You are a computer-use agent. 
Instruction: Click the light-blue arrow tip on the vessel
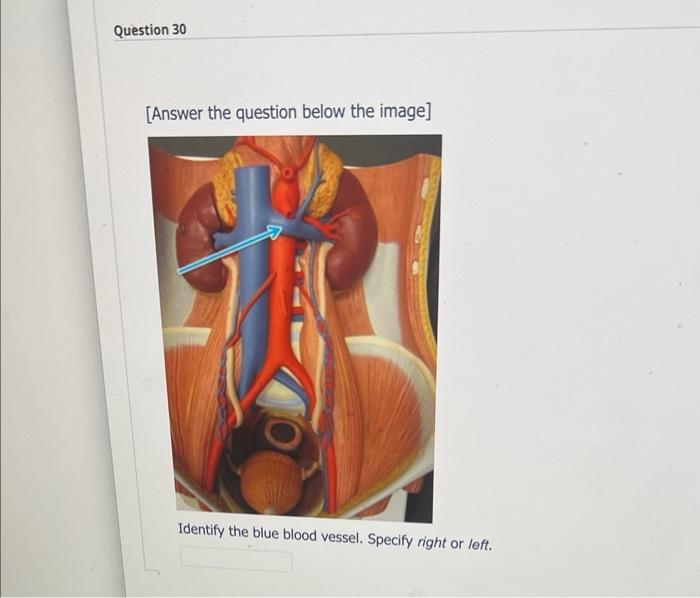coord(277,229)
